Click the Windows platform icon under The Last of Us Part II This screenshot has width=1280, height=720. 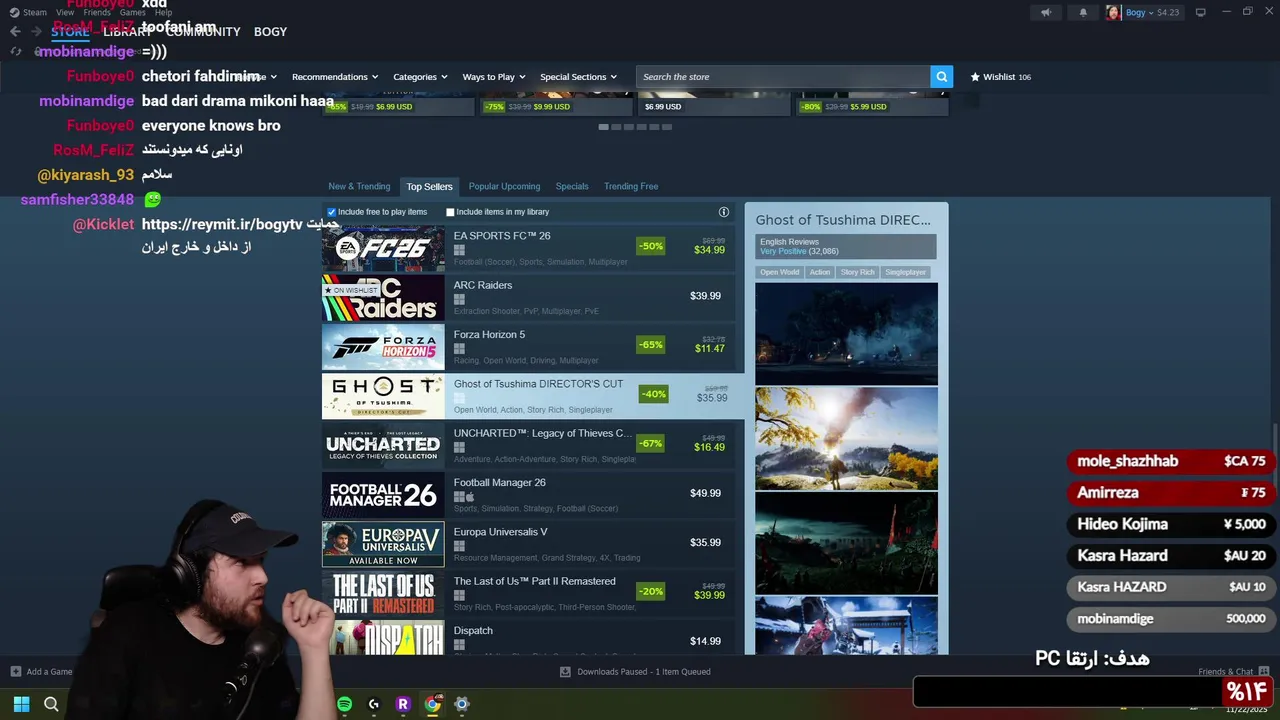click(x=459, y=595)
